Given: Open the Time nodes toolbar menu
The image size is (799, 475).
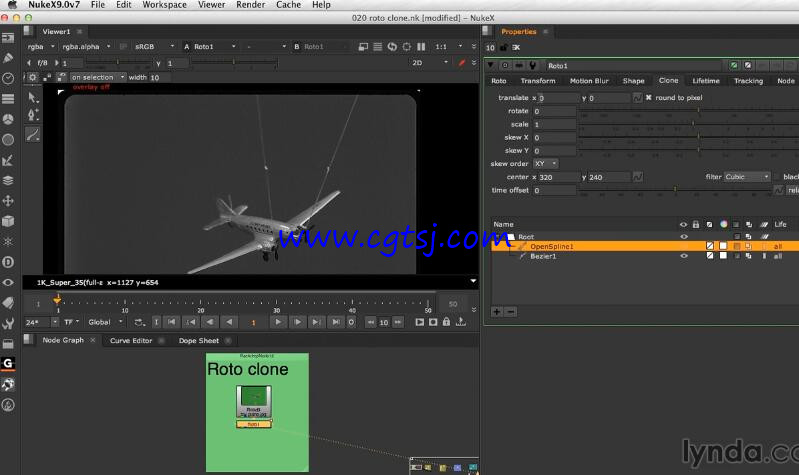Looking at the screenshot, I should coord(8,78).
